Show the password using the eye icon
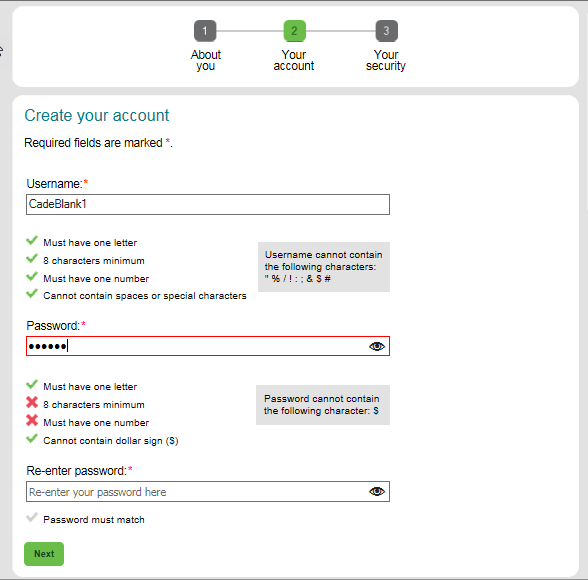This screenshot has height=580, width=588. coord(376,346)
